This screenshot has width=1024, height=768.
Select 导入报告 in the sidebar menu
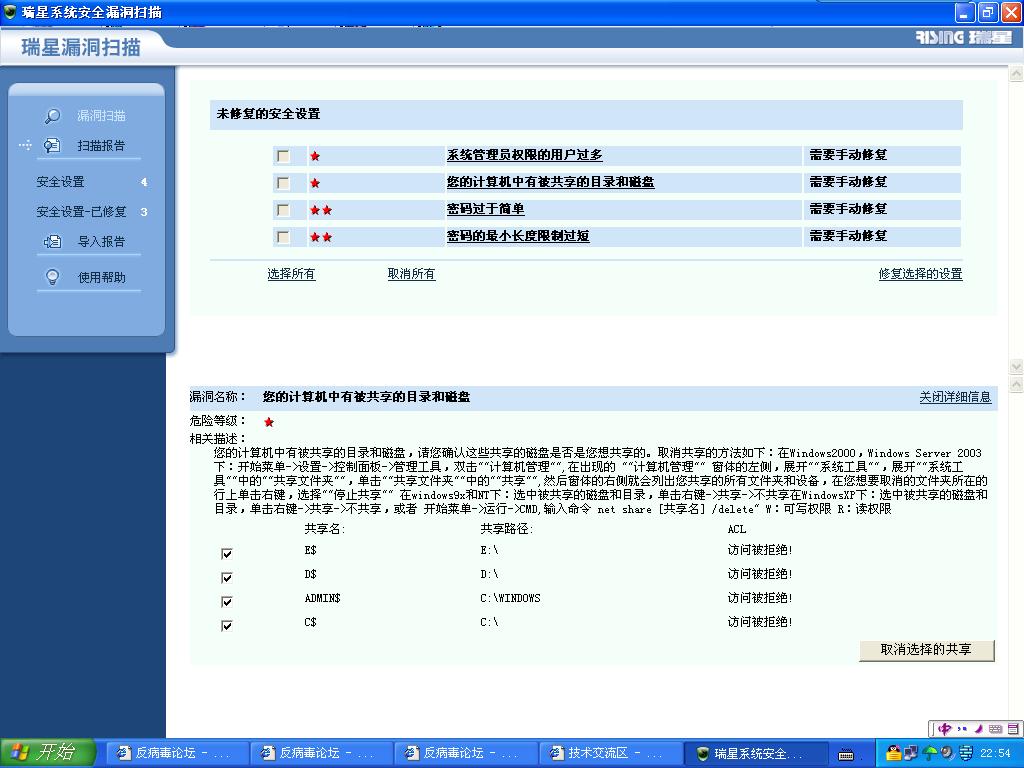[101, 241]
